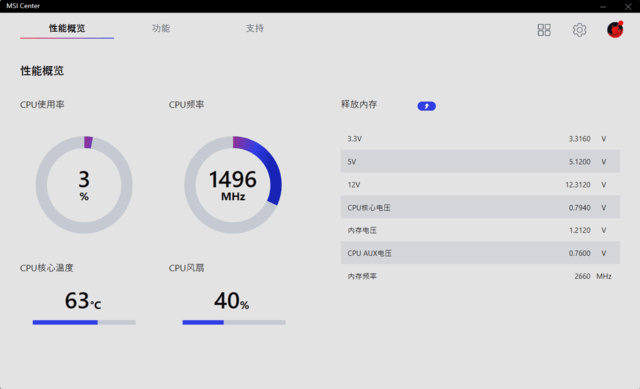Click the CPU风扇 label
640x389 pixels.
[186, 268]
